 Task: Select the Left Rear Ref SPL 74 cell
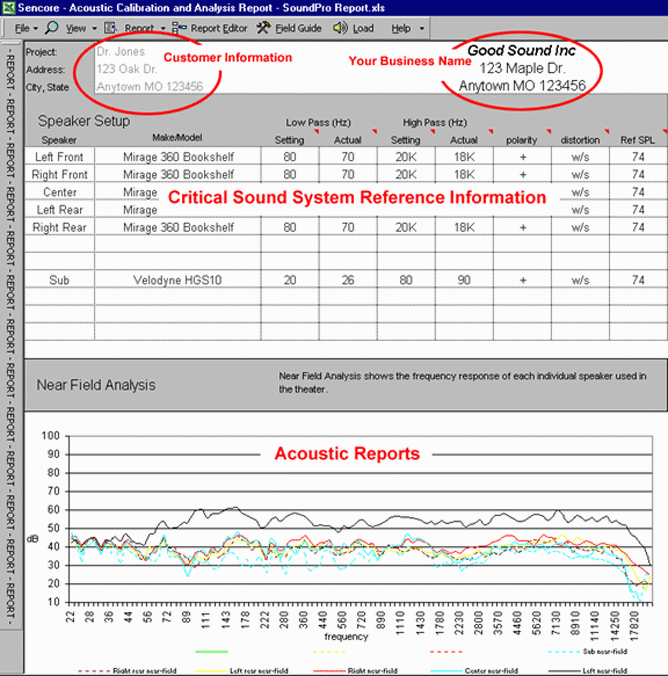638,210
